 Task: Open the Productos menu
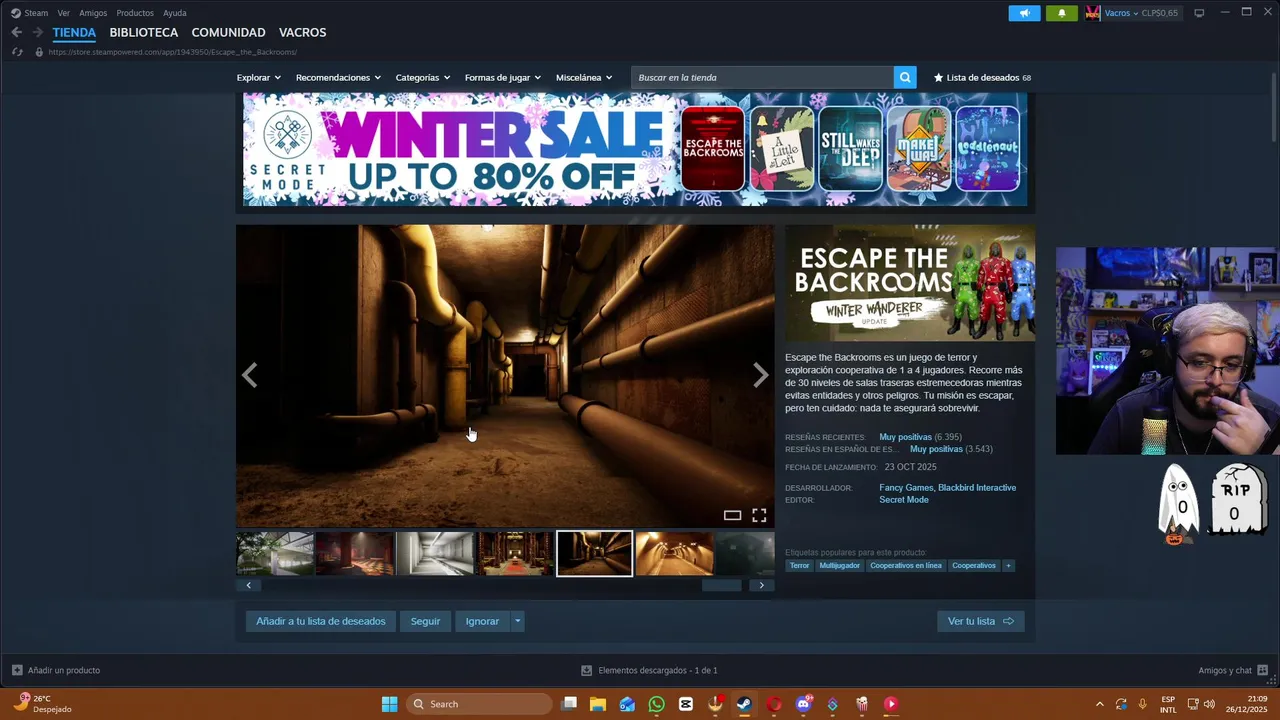click(135, 13)
